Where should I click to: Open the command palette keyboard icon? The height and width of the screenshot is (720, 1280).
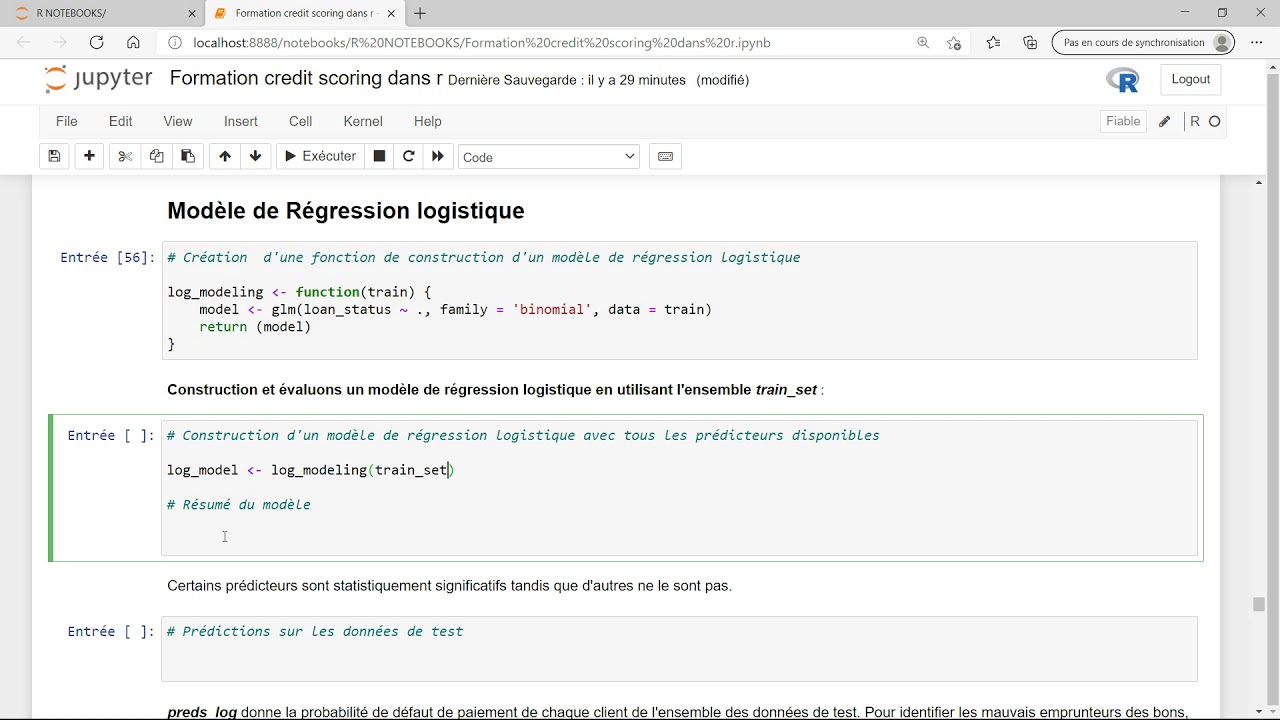click(665, 156)
